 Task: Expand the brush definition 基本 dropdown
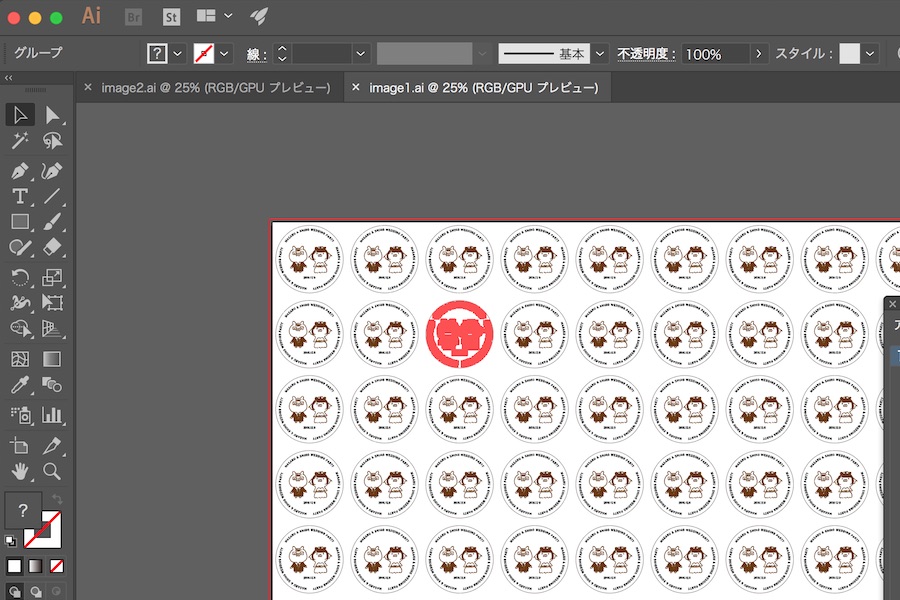point(600,53)
